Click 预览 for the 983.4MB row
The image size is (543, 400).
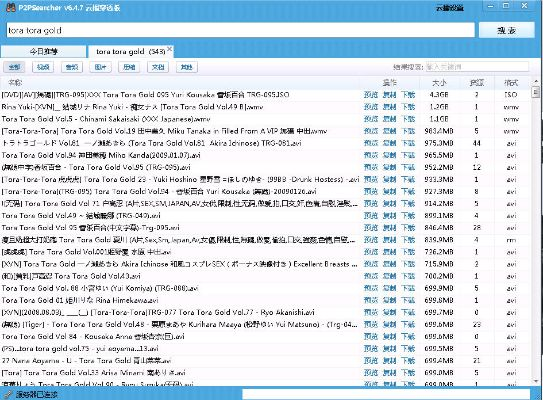(x=371, y=131)
